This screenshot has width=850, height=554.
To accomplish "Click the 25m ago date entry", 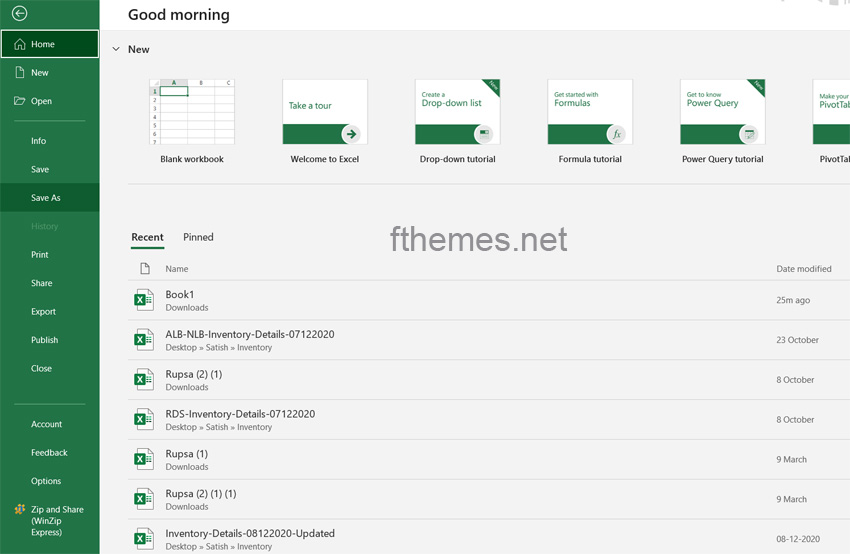I will click(x=793, y=300).
